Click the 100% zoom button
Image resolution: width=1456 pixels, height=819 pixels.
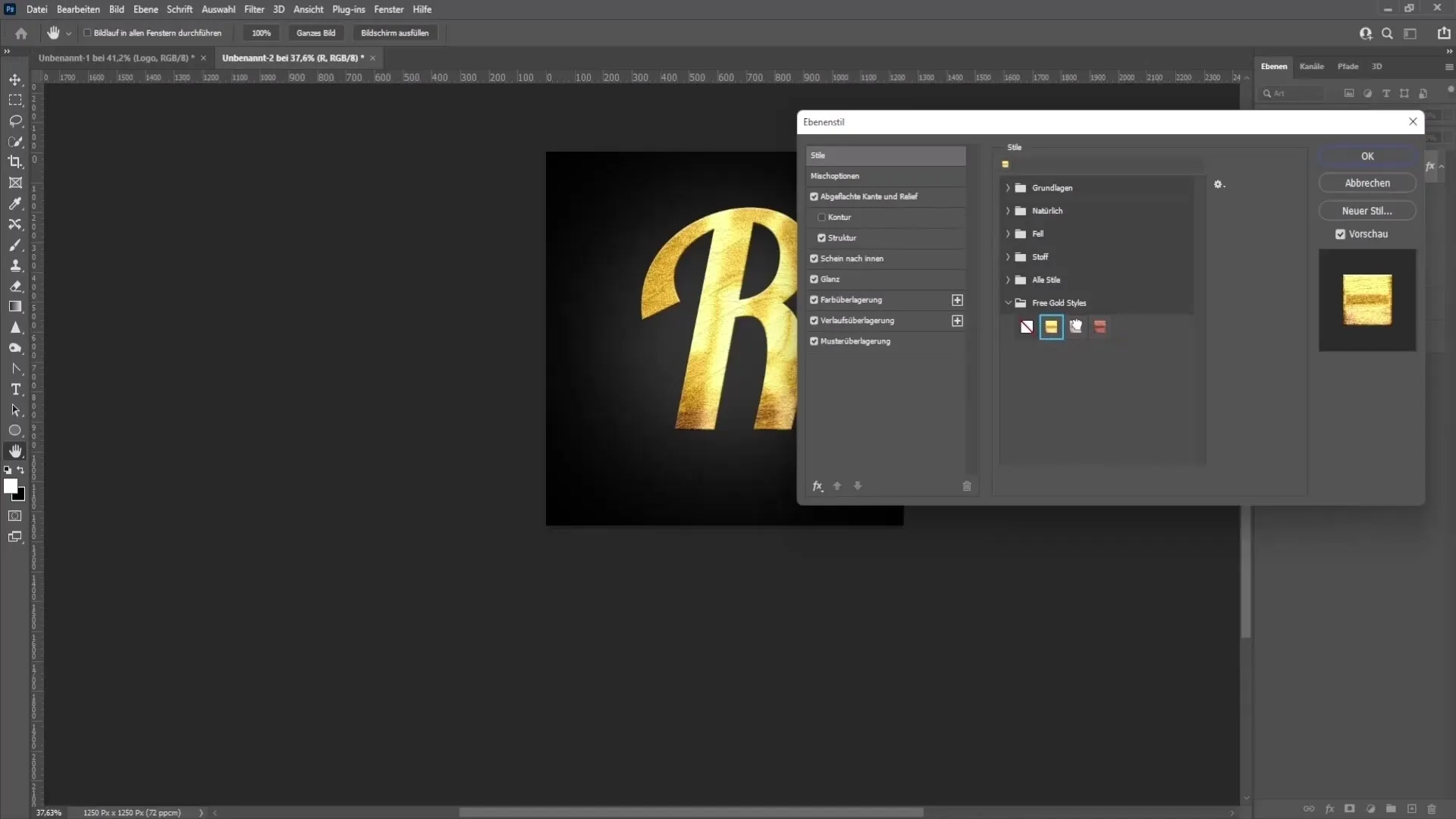click(262, 33)
